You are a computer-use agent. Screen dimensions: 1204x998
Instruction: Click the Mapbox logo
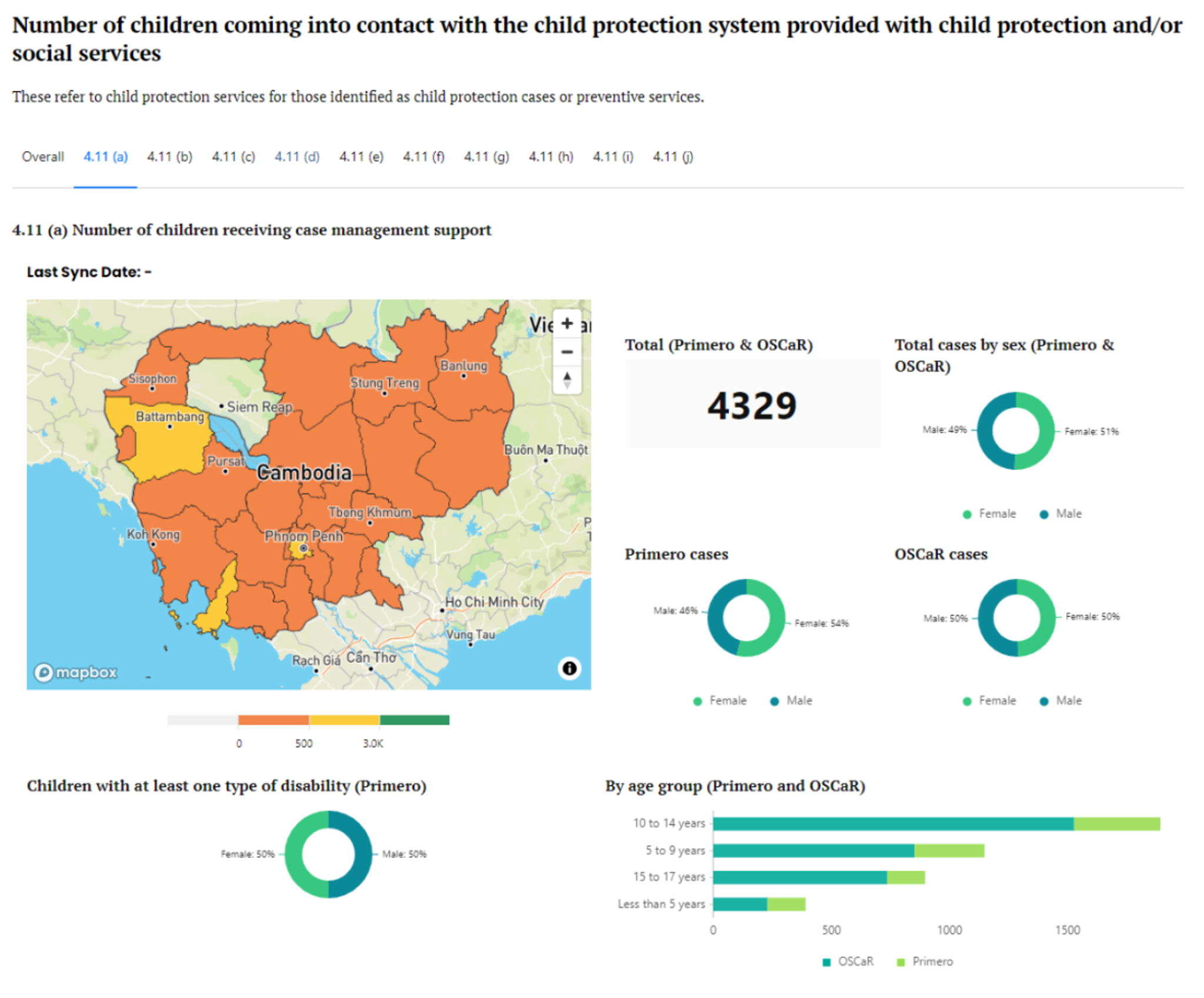click(x=77, y=672)
